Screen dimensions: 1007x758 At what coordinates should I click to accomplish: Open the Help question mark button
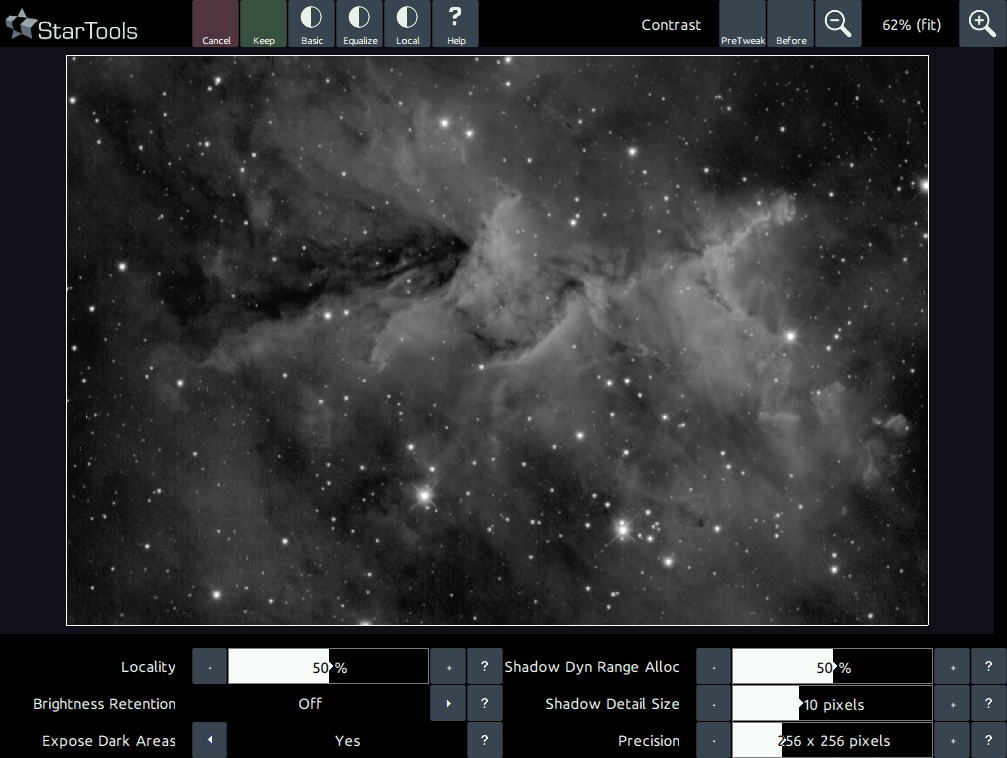pyautogui.click(x=456, y=24)
